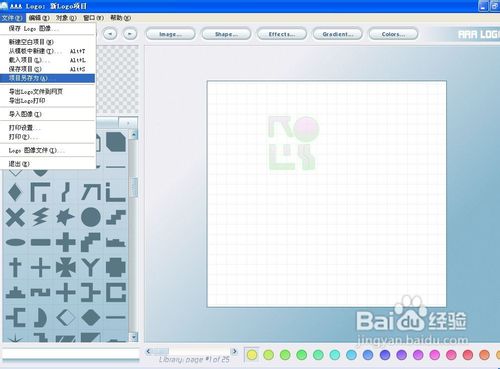
Task: Pick the hollow diamond outline shape
Action: (x=65, y=318)
